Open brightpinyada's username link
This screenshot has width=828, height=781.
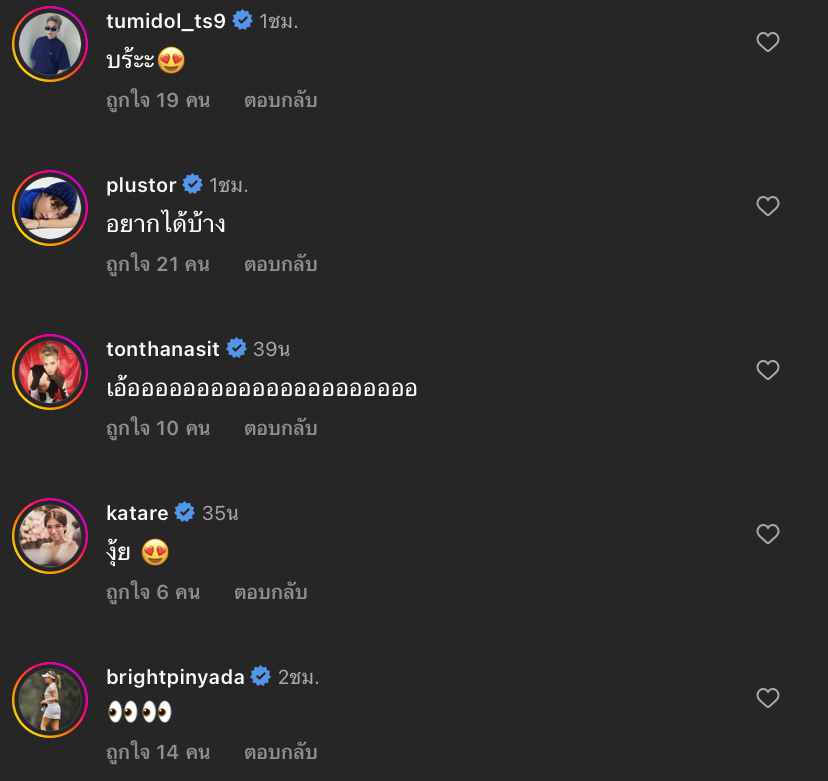(x=175, y=677)
